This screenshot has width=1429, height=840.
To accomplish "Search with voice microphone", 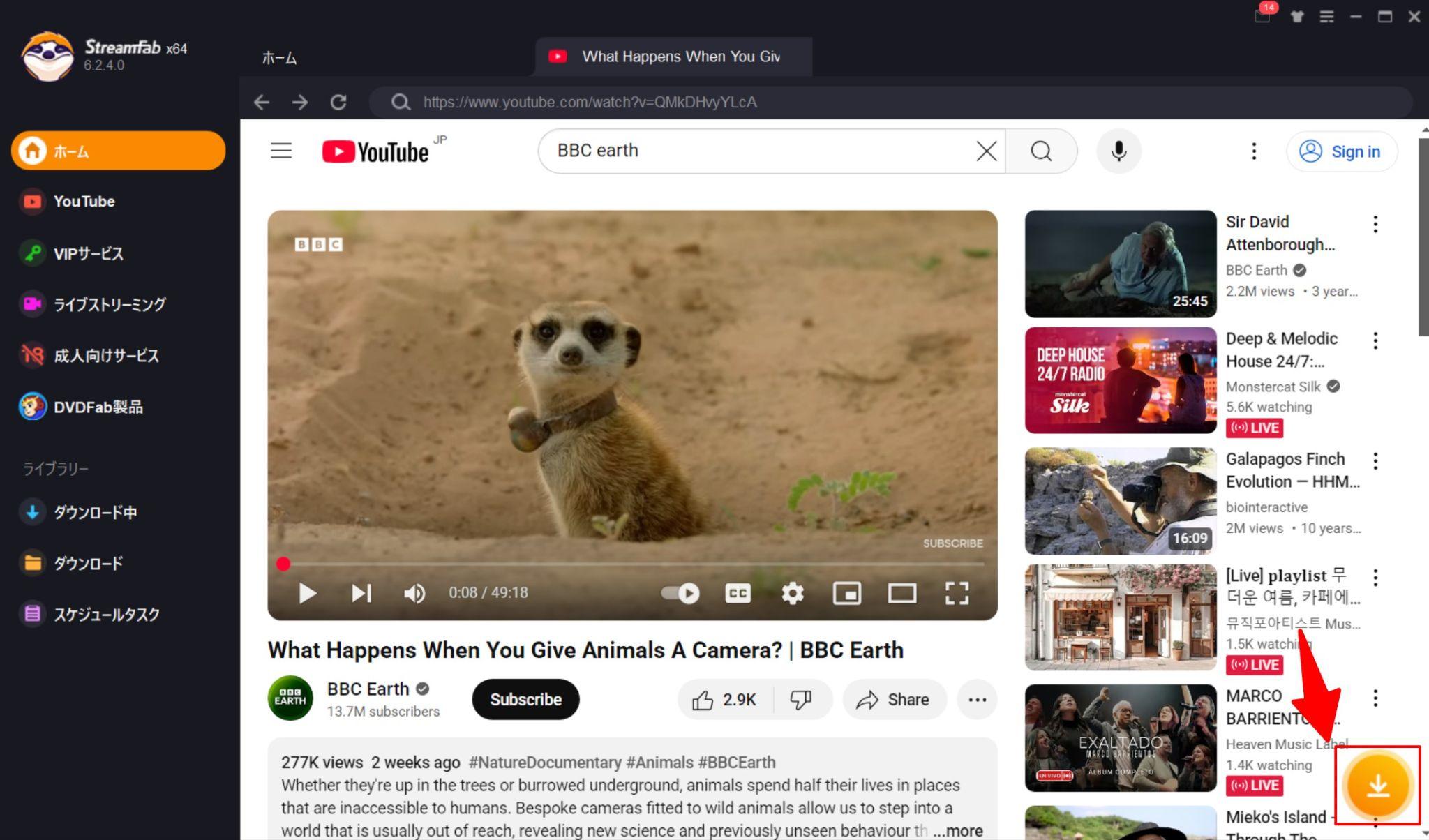I will (1118, 151).
